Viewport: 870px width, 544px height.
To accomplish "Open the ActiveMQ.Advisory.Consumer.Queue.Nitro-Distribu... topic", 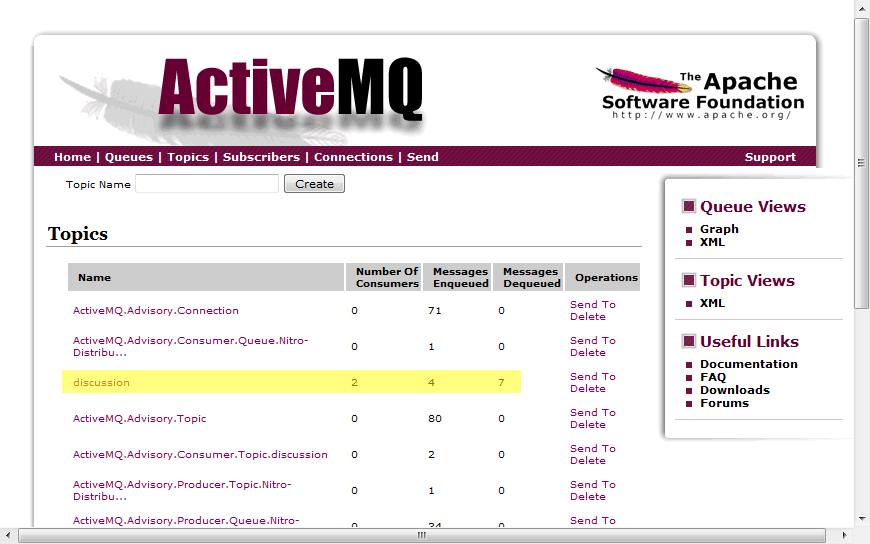I will click(191, 346).
